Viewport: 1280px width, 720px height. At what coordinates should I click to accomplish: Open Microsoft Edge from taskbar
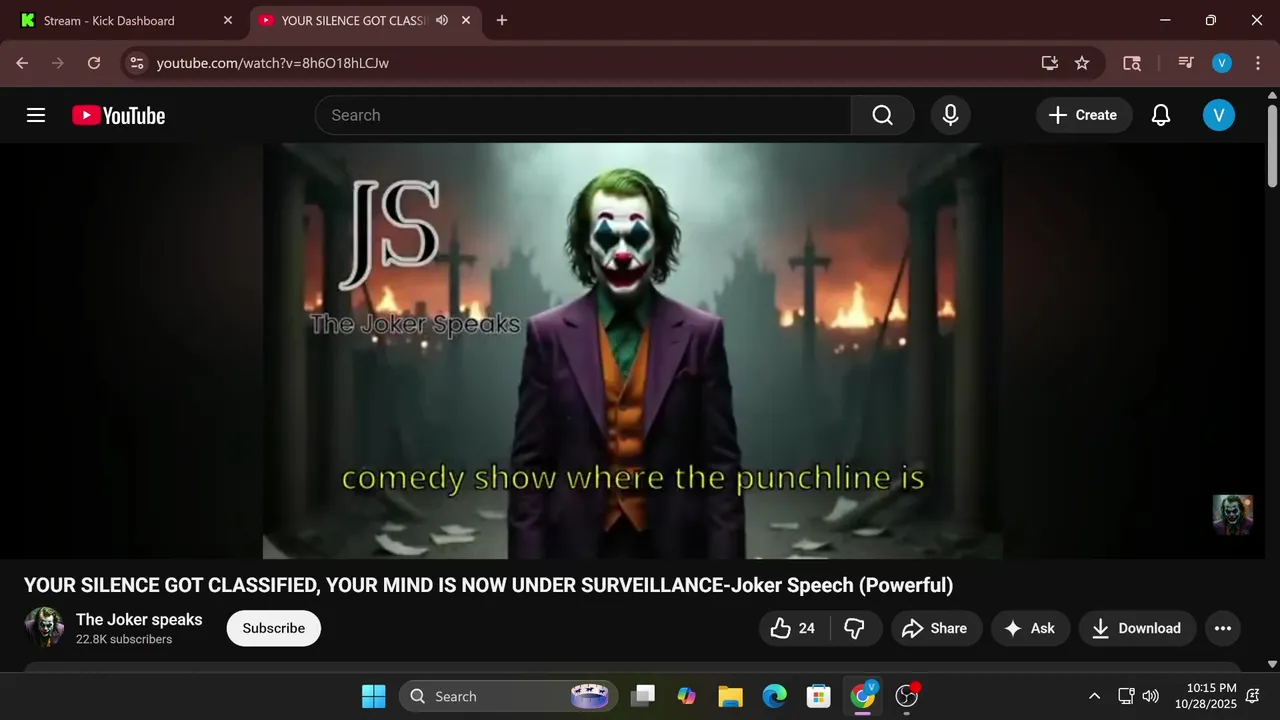point(774,696)
